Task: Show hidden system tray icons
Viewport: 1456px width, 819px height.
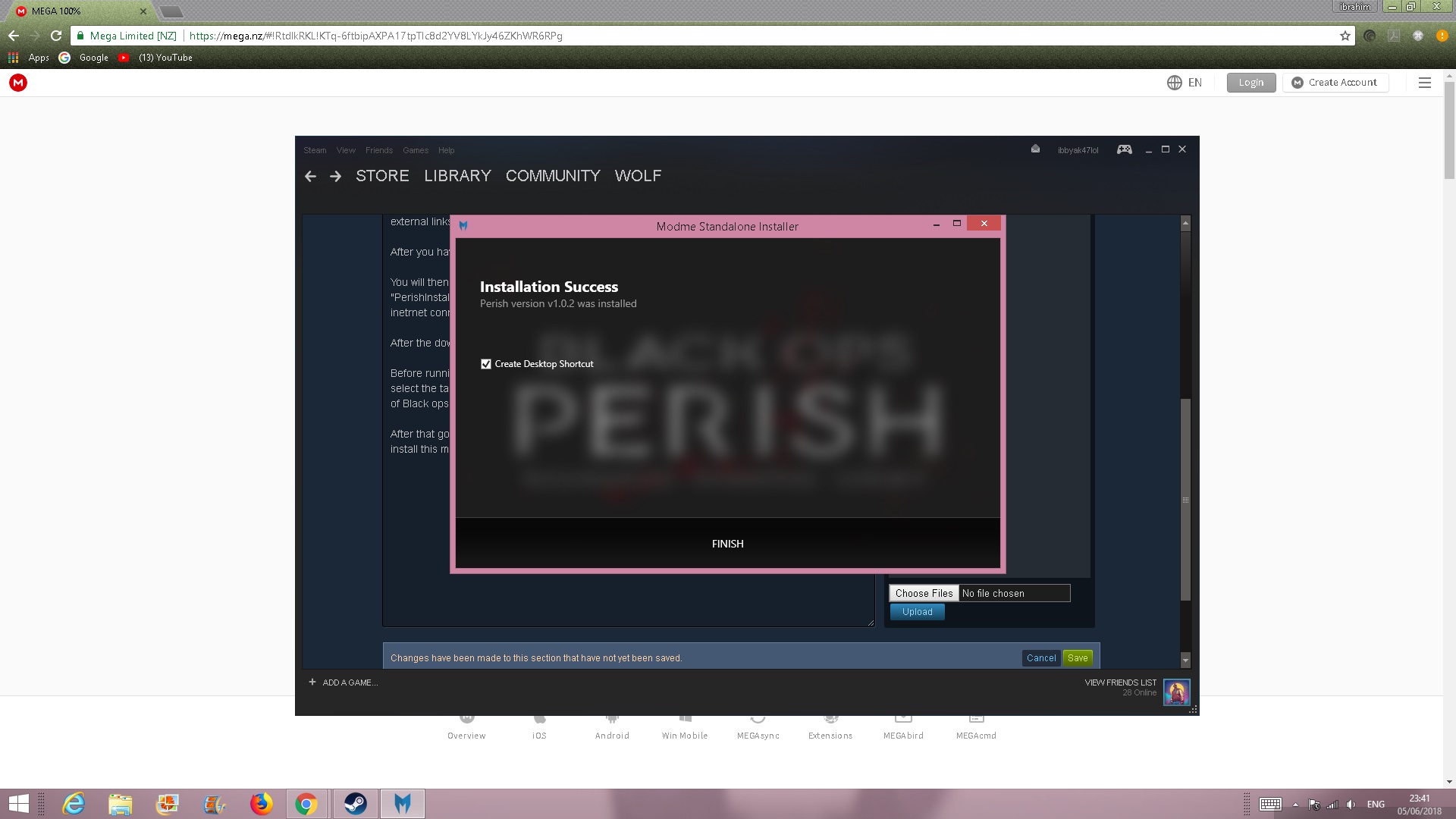Action: pos(1295,805)
